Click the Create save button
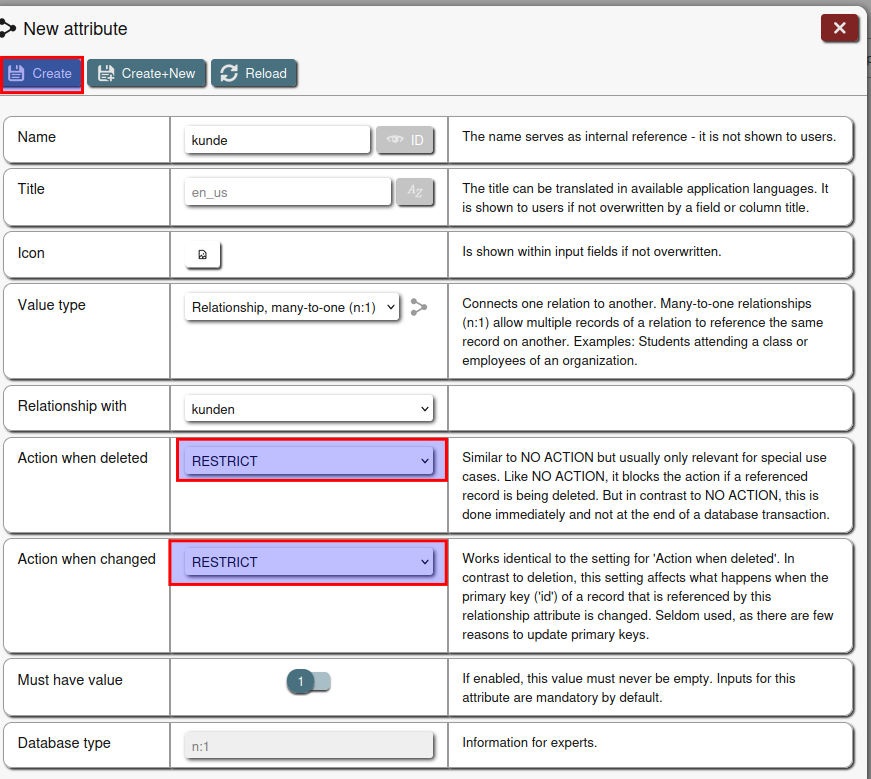Image resolution: width=871 pixels, height=779 pixels. pos(42,74)
